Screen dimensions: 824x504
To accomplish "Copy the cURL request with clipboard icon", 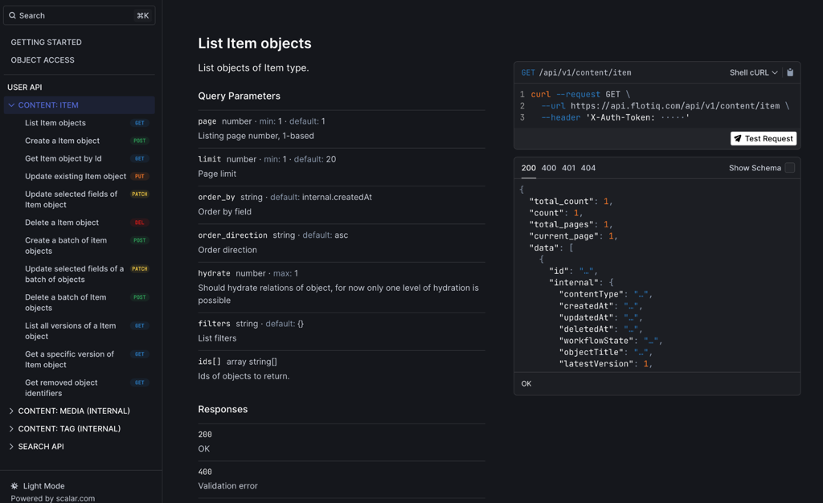I will coord(790,73).
